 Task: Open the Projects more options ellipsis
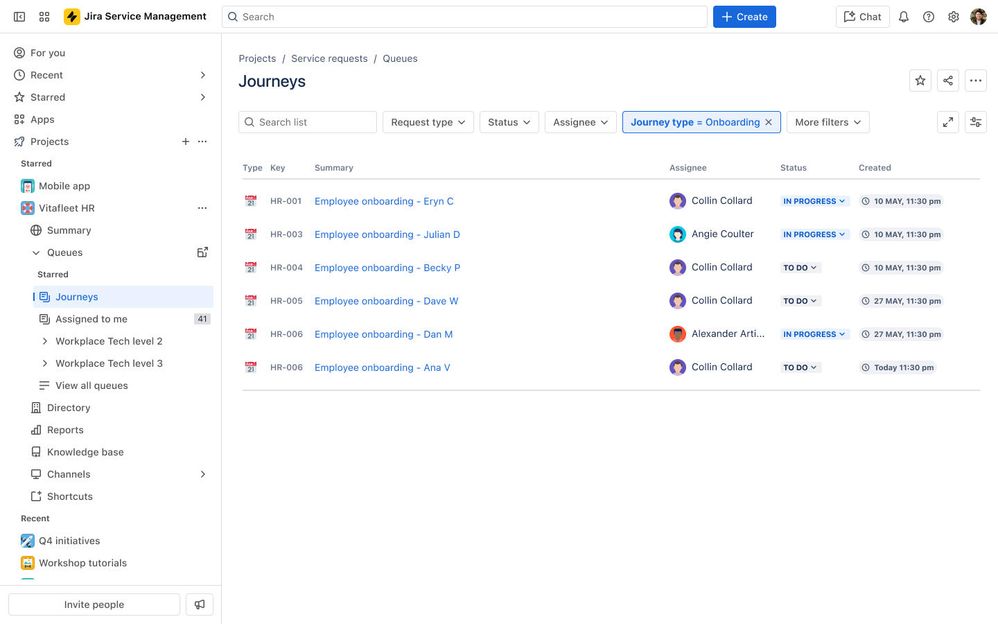coord(202,141)
